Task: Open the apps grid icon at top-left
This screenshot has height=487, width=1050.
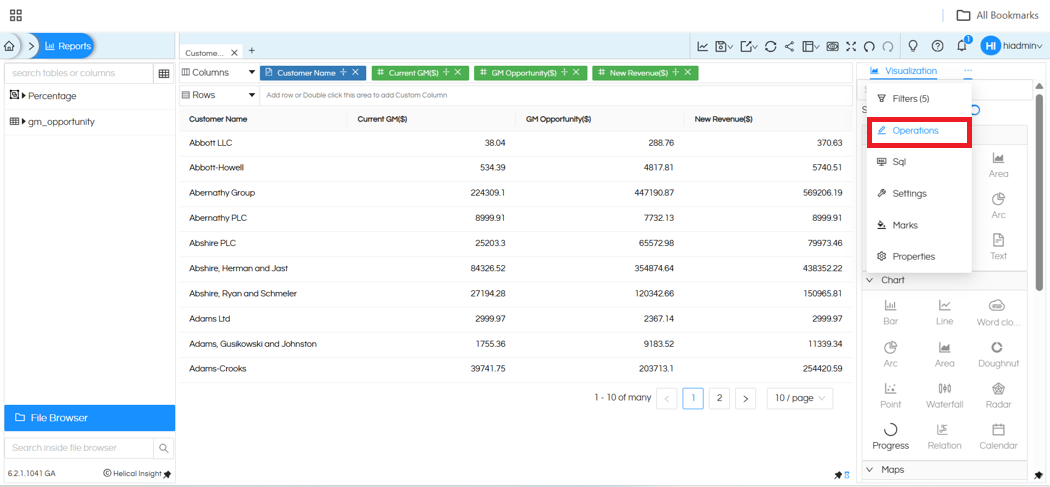Action: click(16, 15)
